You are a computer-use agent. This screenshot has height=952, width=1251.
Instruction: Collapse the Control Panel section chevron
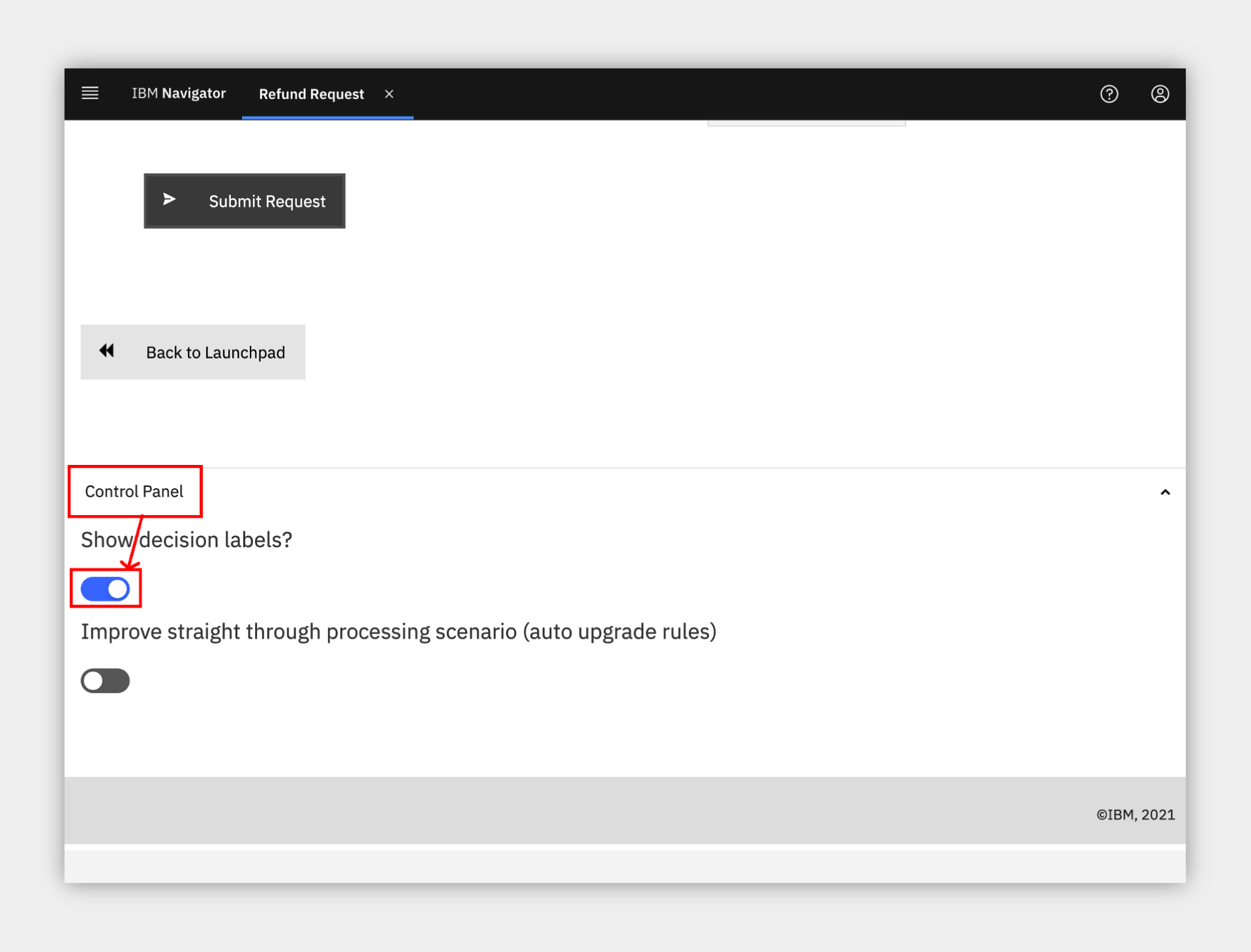[1165, 492]
